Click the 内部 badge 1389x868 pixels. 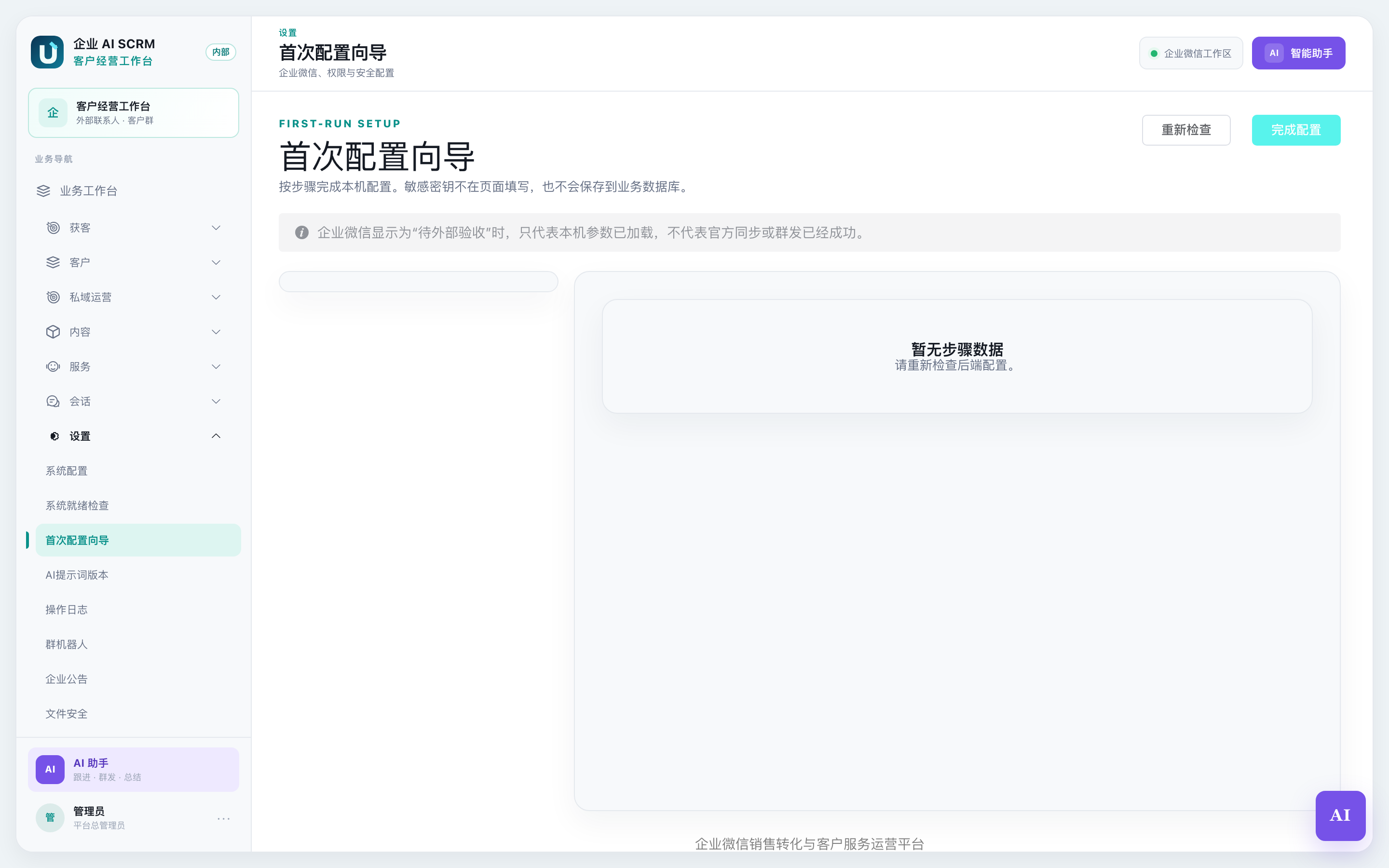click(x=221, y=52)
